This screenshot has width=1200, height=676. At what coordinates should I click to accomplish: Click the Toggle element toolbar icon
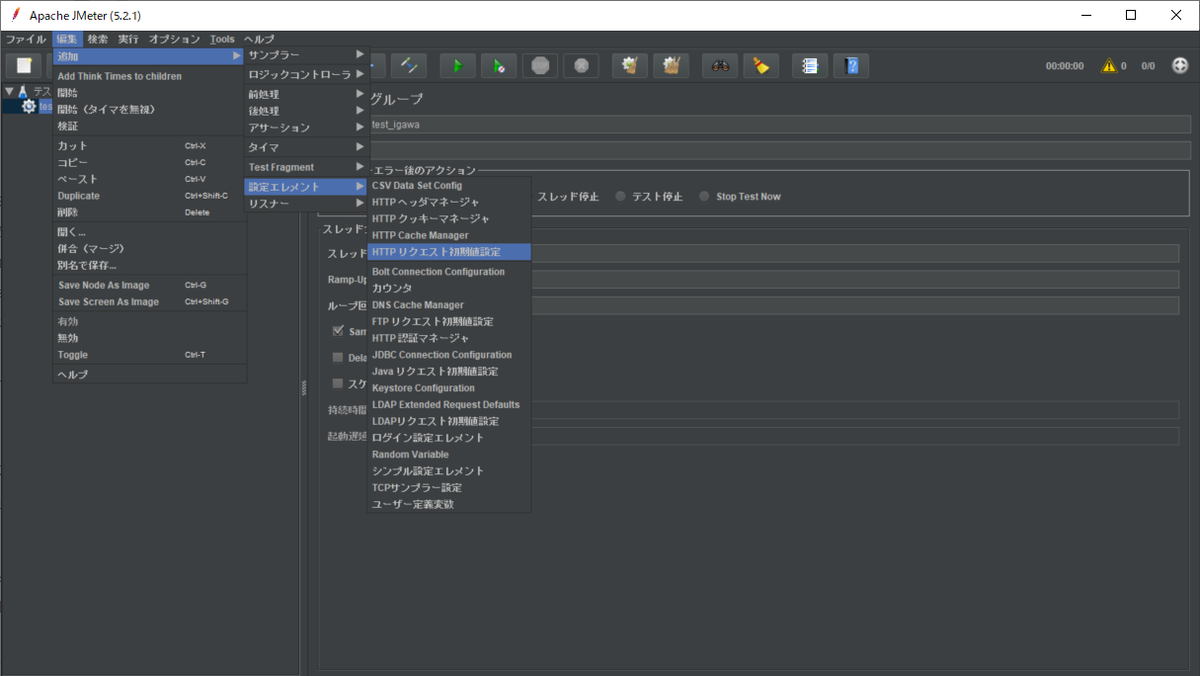pyautogui.click(x=409, y=66)
